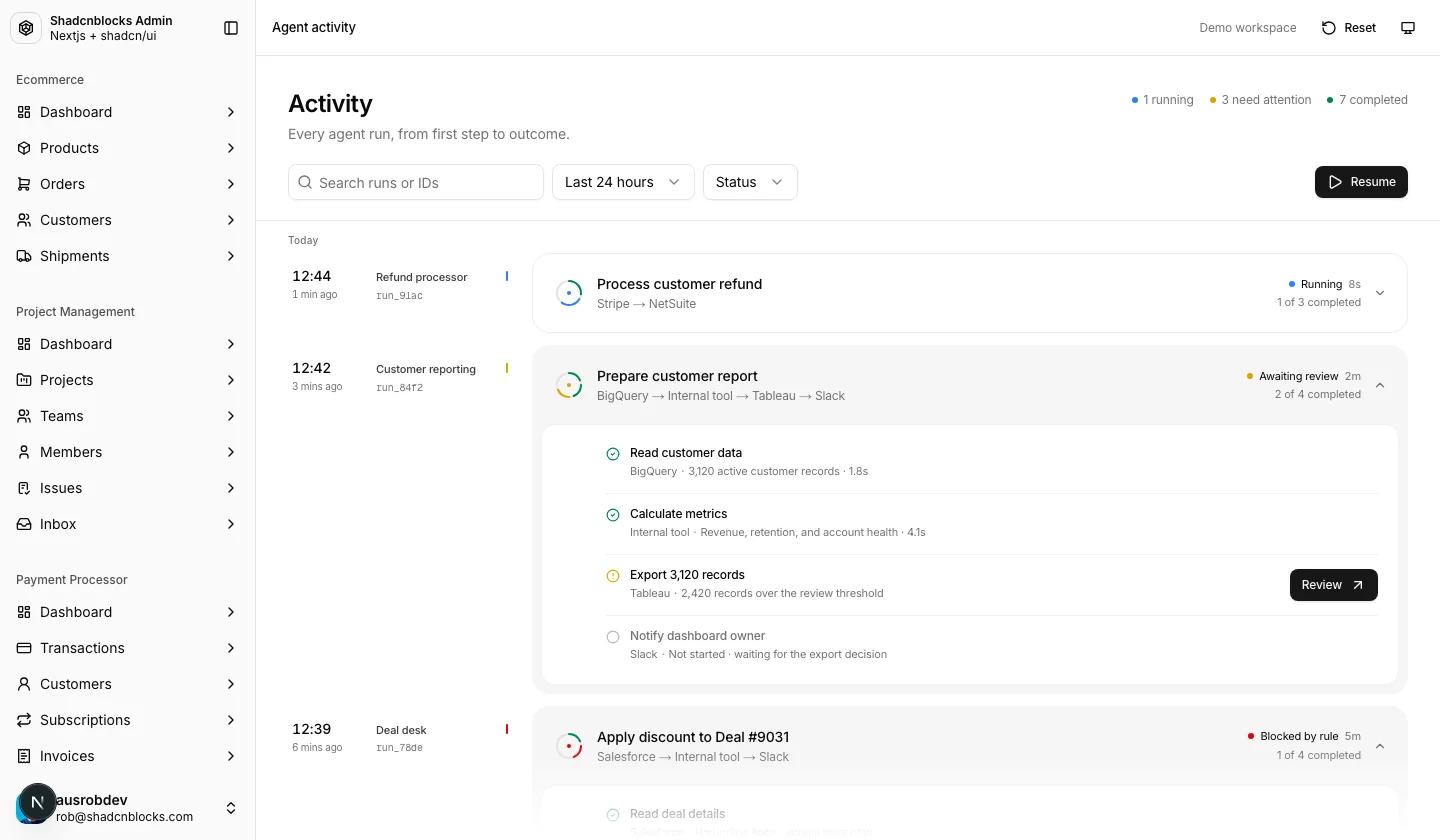Collapse the Apply discount to Deal #9031 chevron
Image resolution: width=1440 pixels, height=840 pixels.
tap(1380, 746)
